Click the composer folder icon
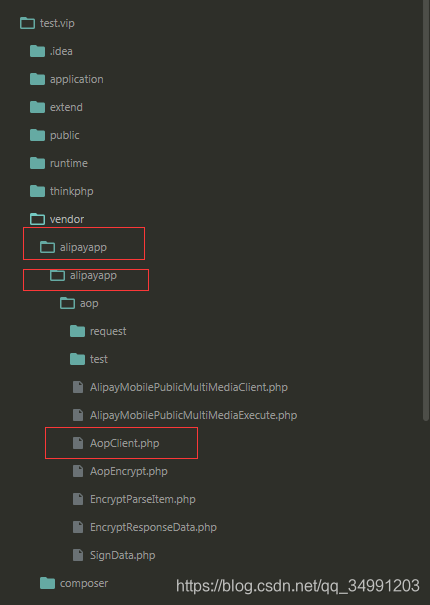 pyautogui.click(x=47, y=583)
